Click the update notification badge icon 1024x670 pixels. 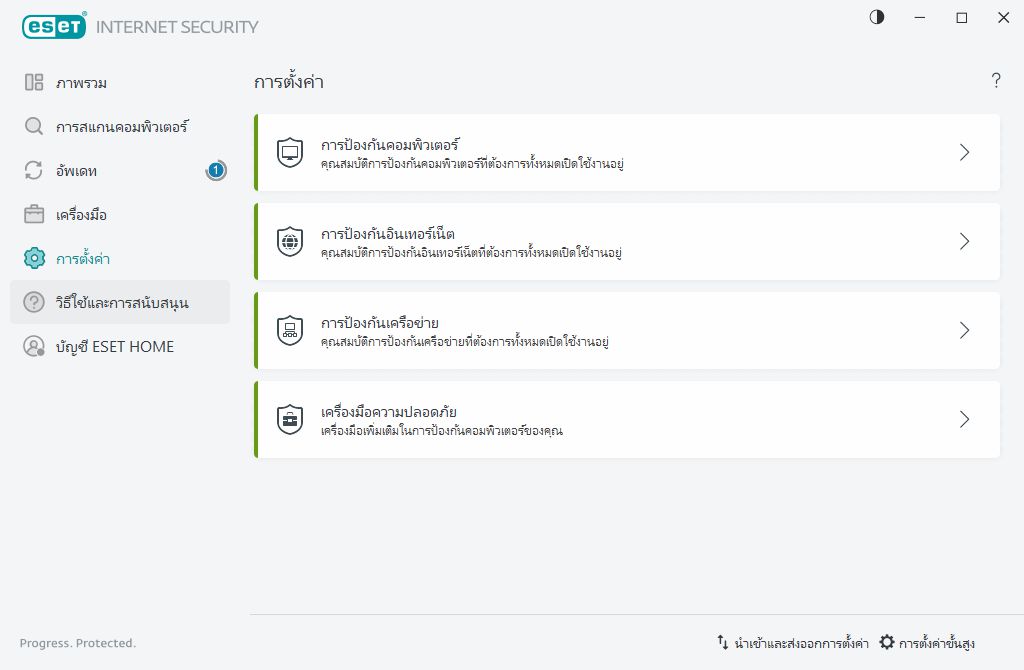pos(216,171)
